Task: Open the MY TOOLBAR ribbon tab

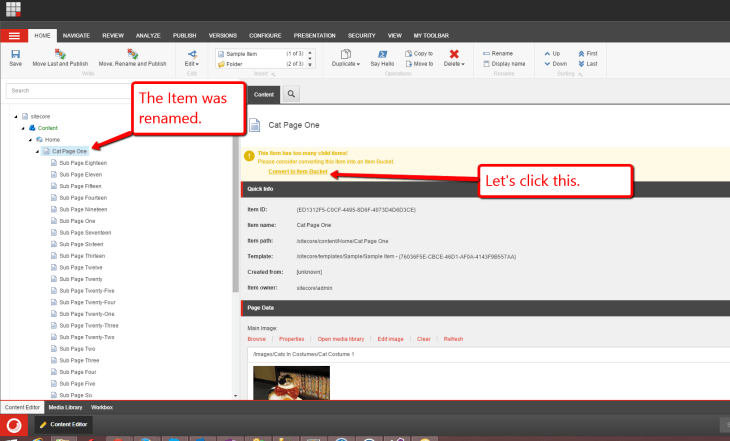Action: click(x=431, y=35)
